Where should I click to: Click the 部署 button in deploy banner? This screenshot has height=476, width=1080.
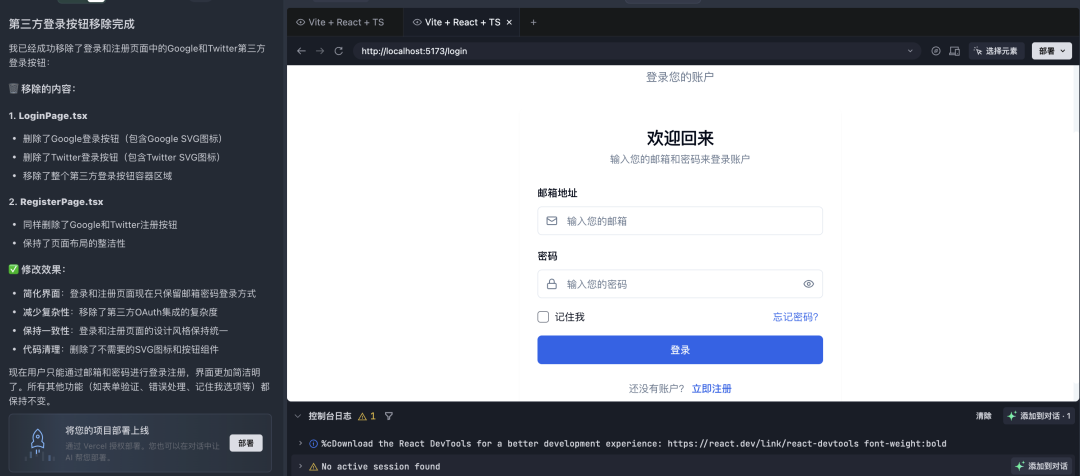[x=246, y=443]
